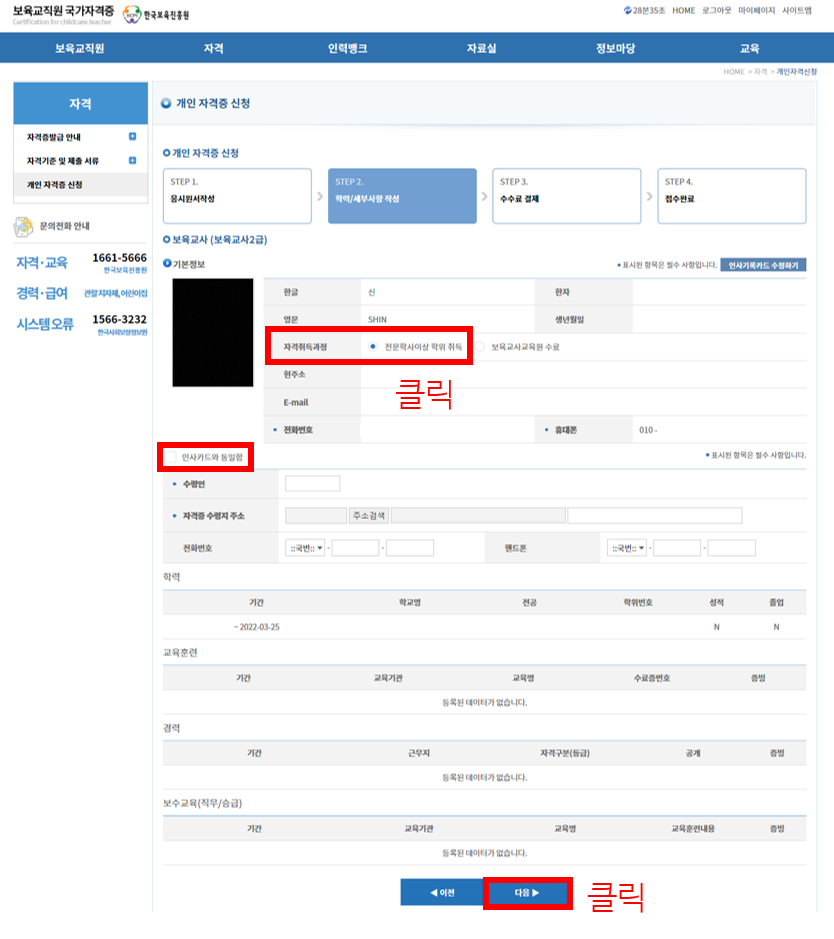Click the 보육교직원 국가자격증 site logo

click(62, 14)
